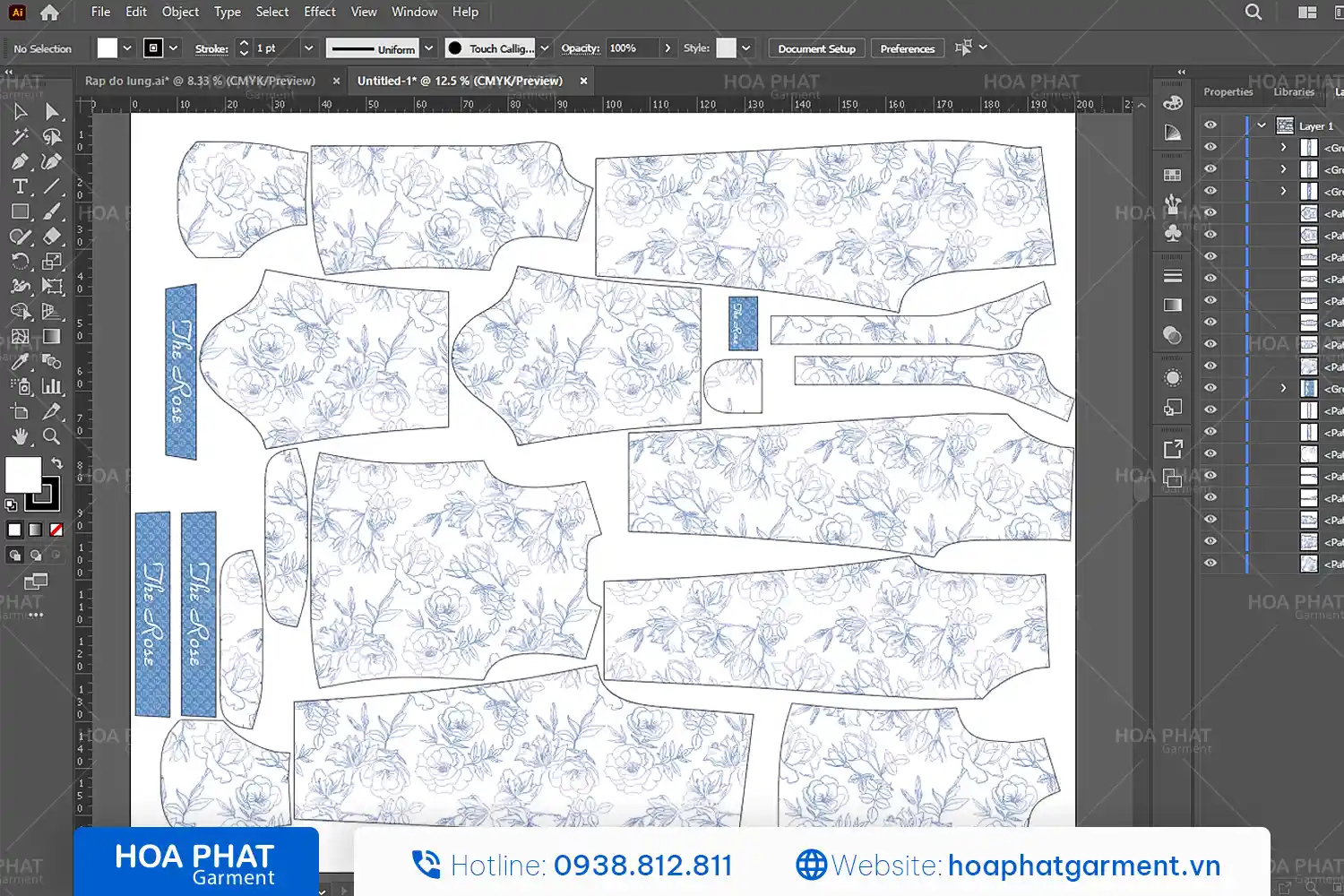Choose the Mesh tool
This screenshot has height=896, width=1344.
(20, 337)
